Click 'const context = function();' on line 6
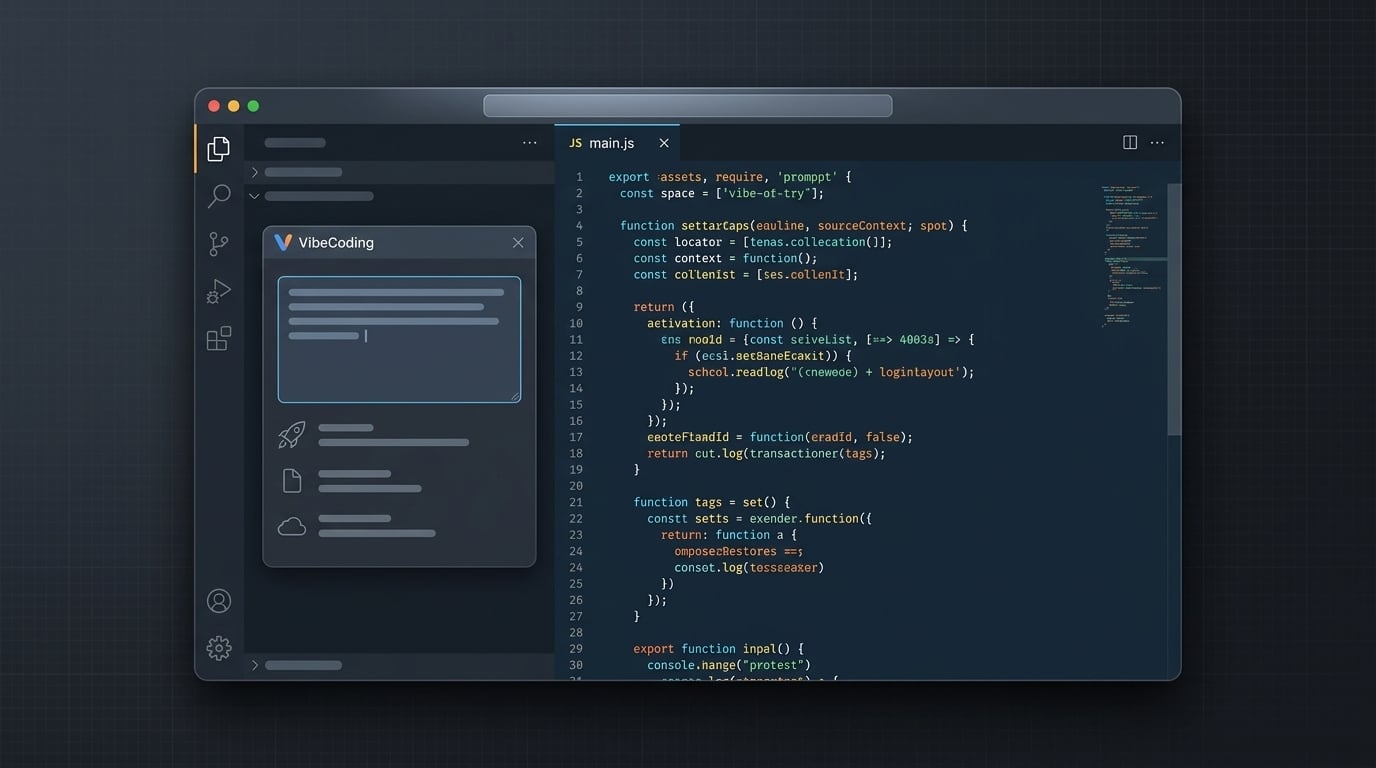The image size is (1376, 768). point(726,258)
